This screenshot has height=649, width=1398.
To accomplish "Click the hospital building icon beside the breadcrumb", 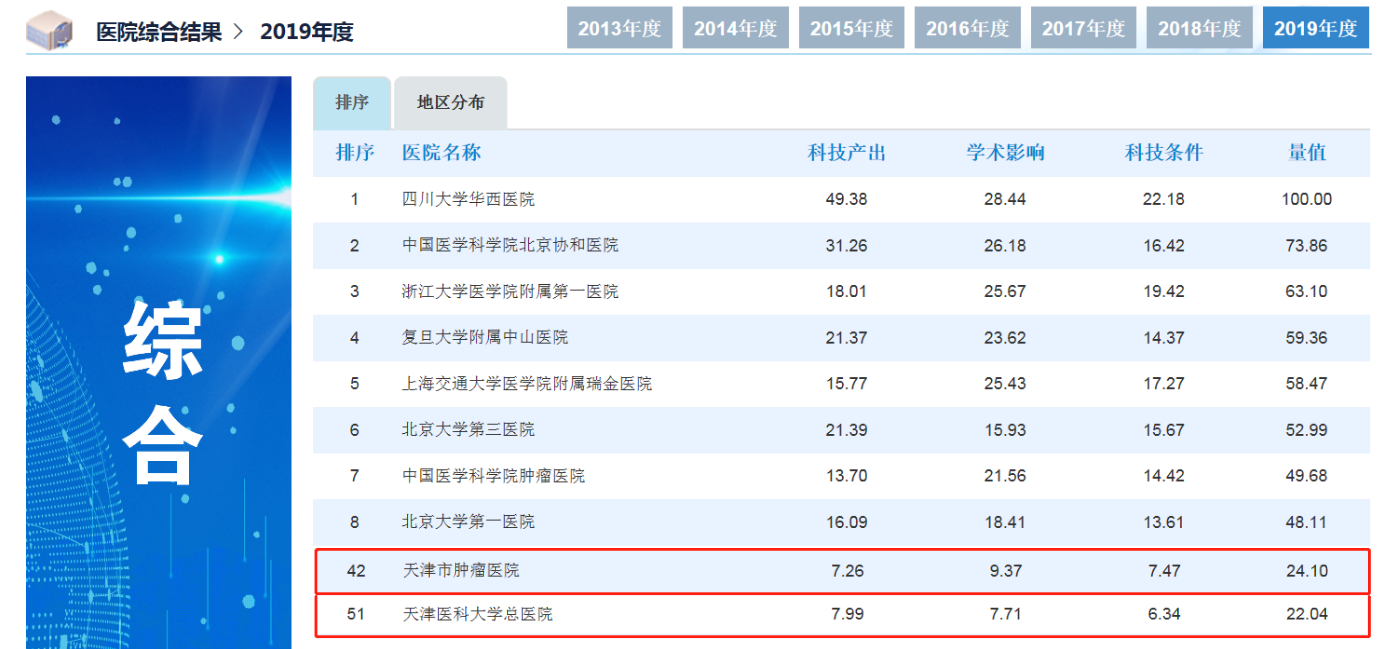I will point(49,29).
